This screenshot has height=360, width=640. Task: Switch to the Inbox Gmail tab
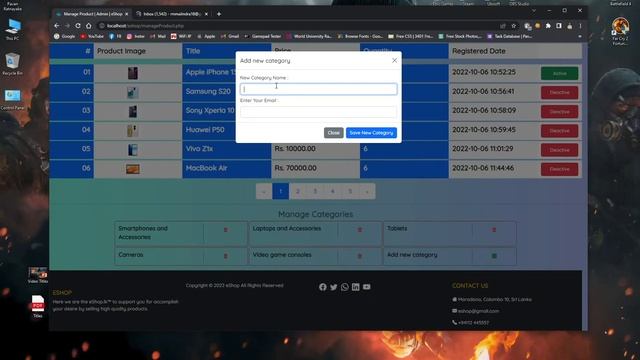[171, 14]
